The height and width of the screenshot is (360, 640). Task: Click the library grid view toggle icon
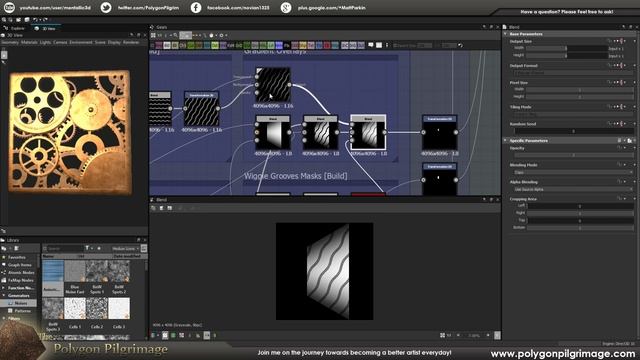(144, 248)
